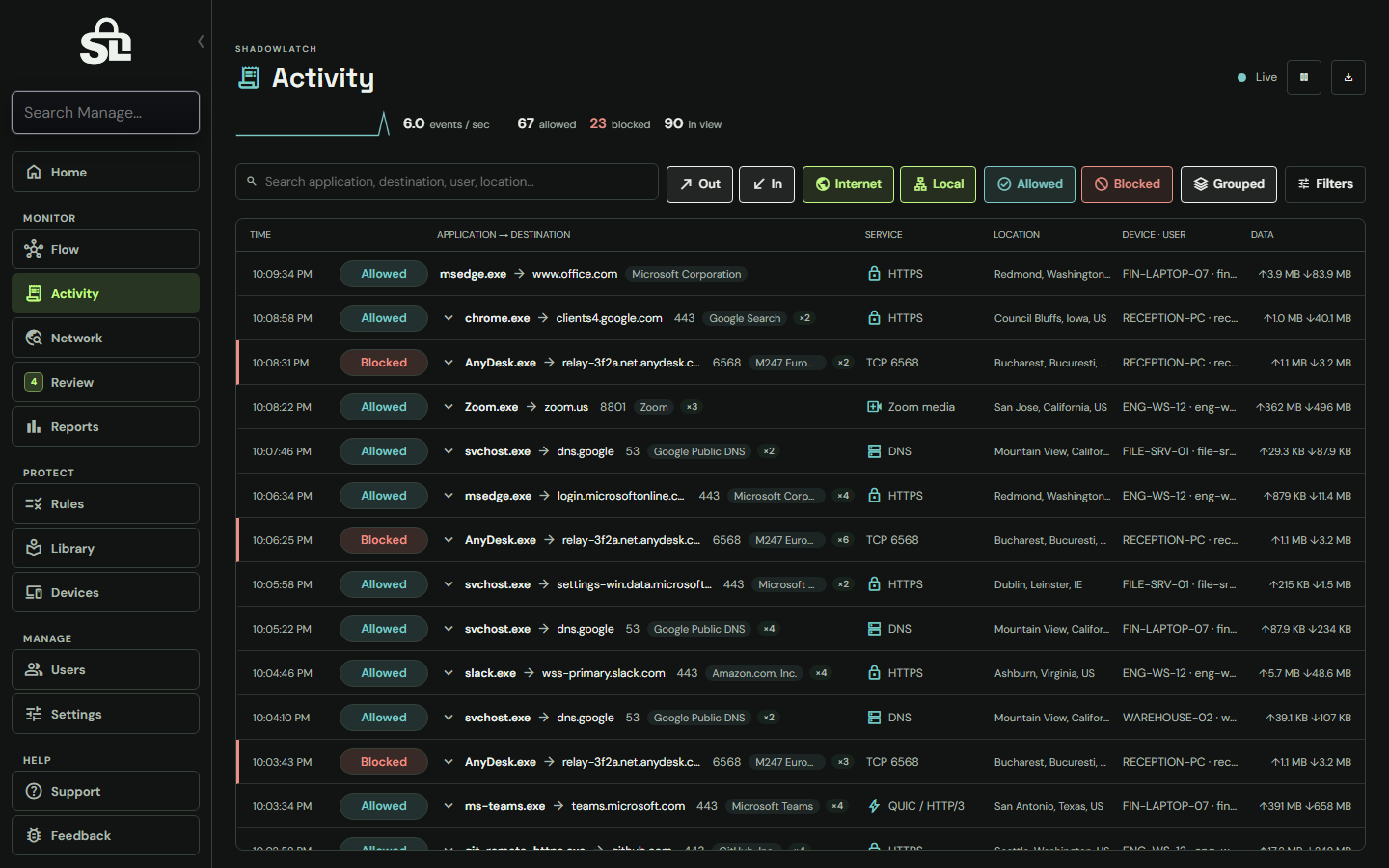The height and width of the screenshot is (868, 1389).
Task: Click the Activity page title icon
Action: (249, 77)
